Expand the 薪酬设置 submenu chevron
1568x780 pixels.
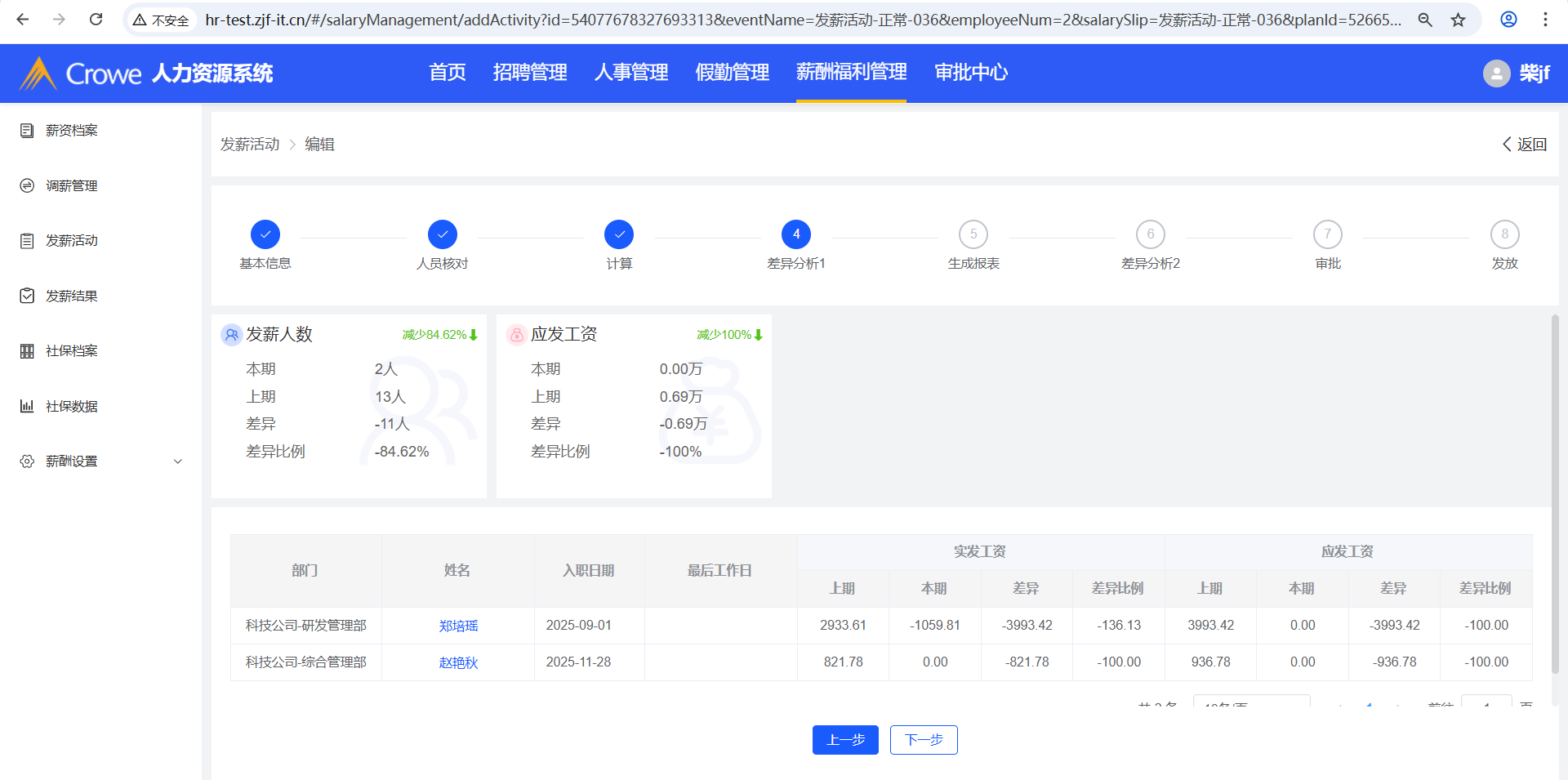click(178, 461)
